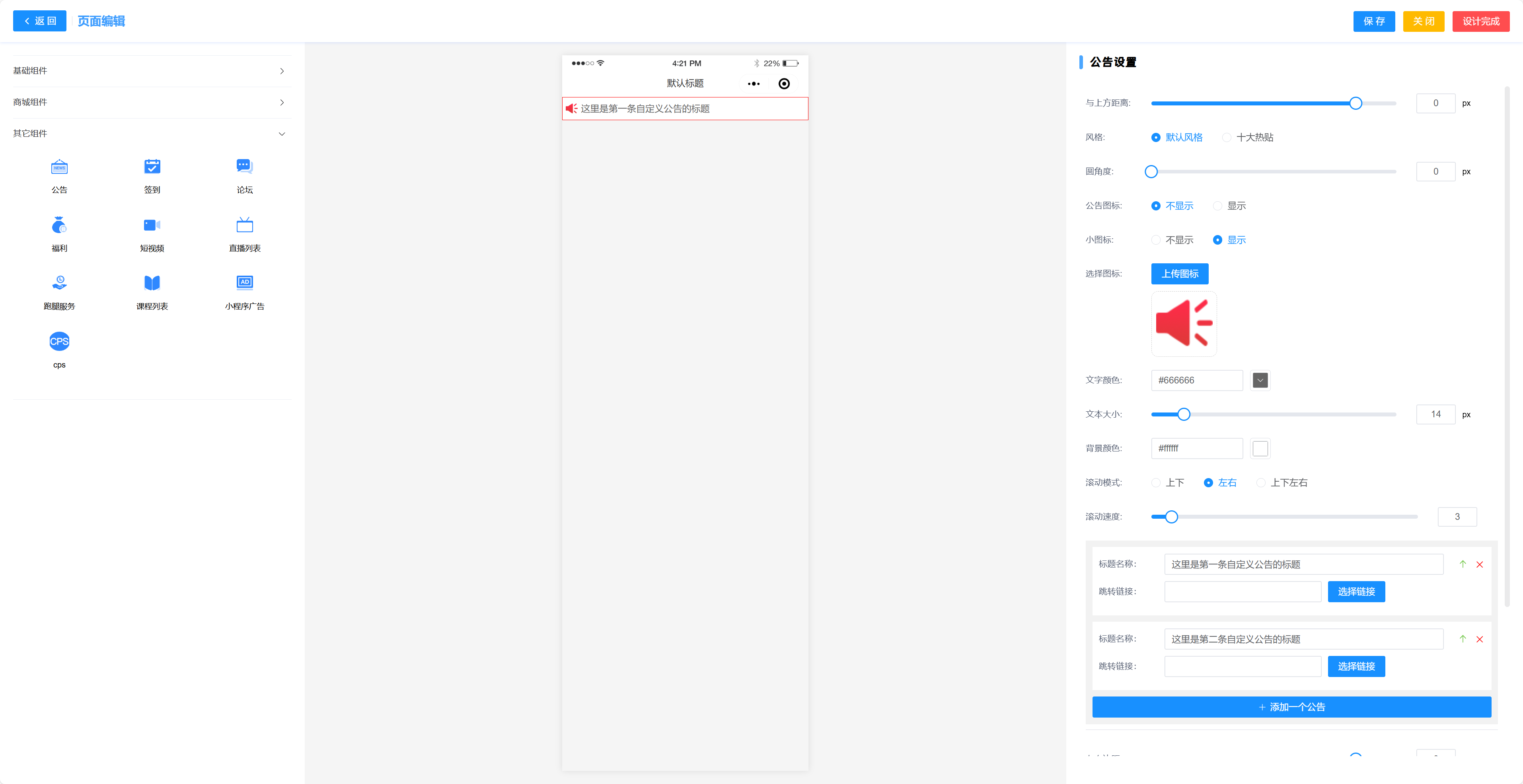Add the 签到 check-in component

(152, 175)
